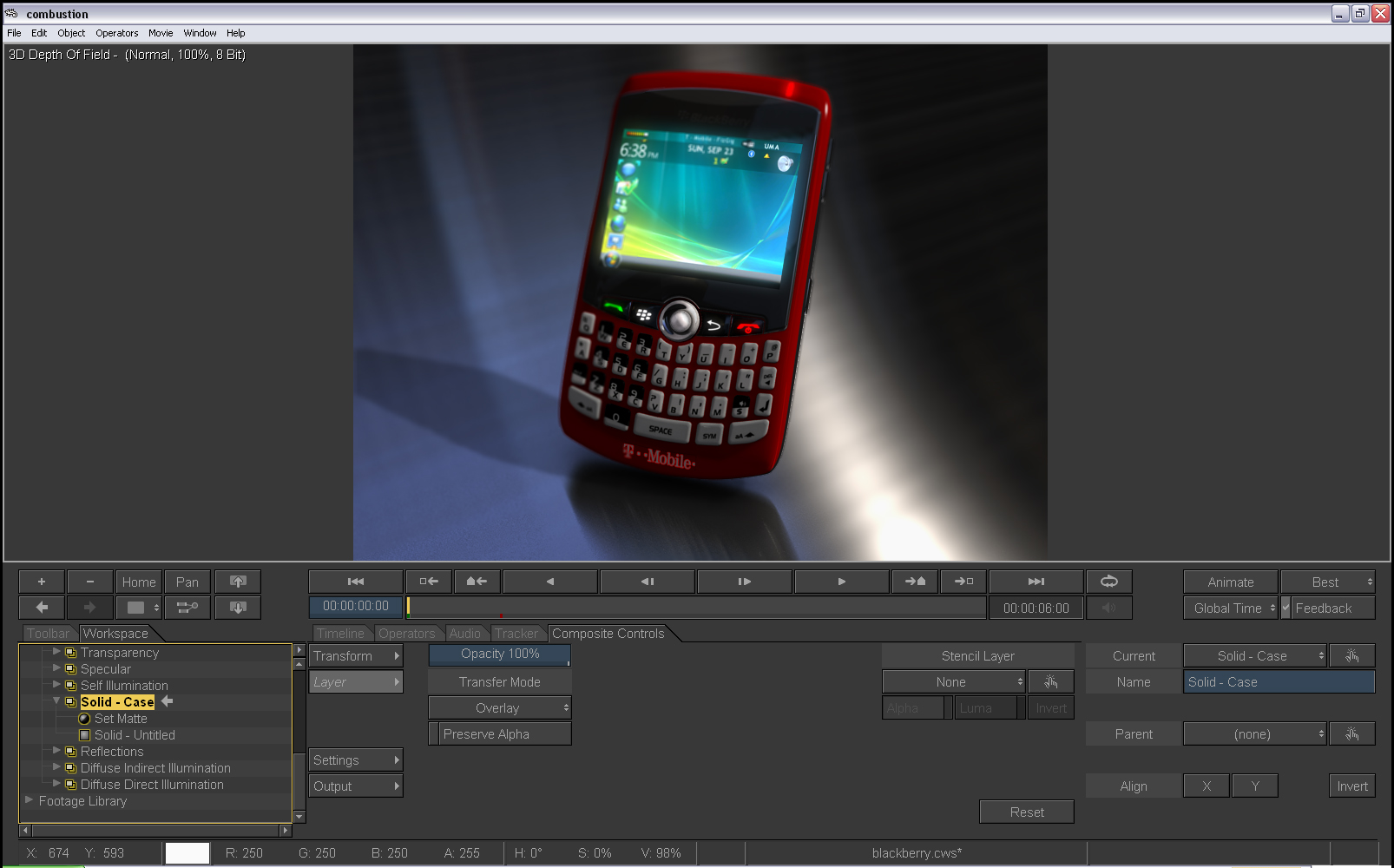Expand the Specular layer
The height and width of the screenshot is (868, 1394).
click(x=56, y=667)
